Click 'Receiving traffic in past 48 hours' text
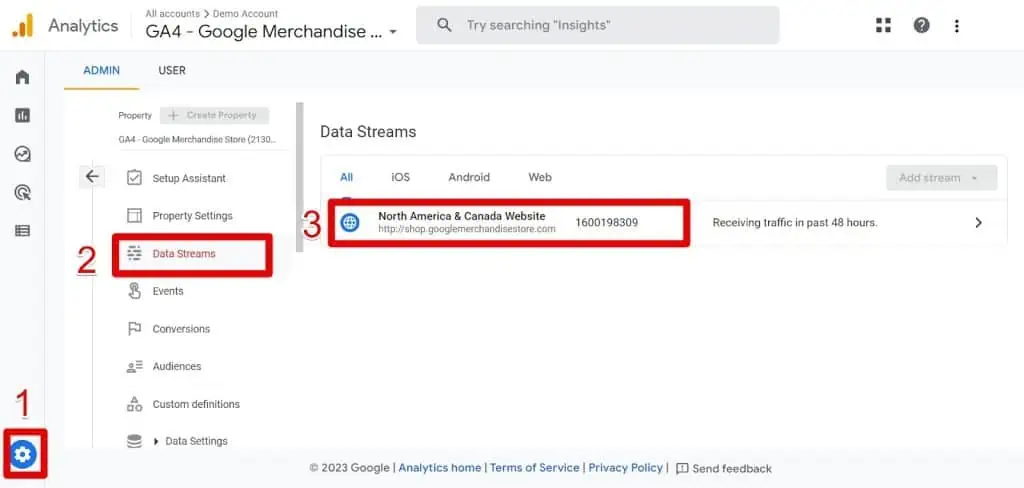 (795, 223)
